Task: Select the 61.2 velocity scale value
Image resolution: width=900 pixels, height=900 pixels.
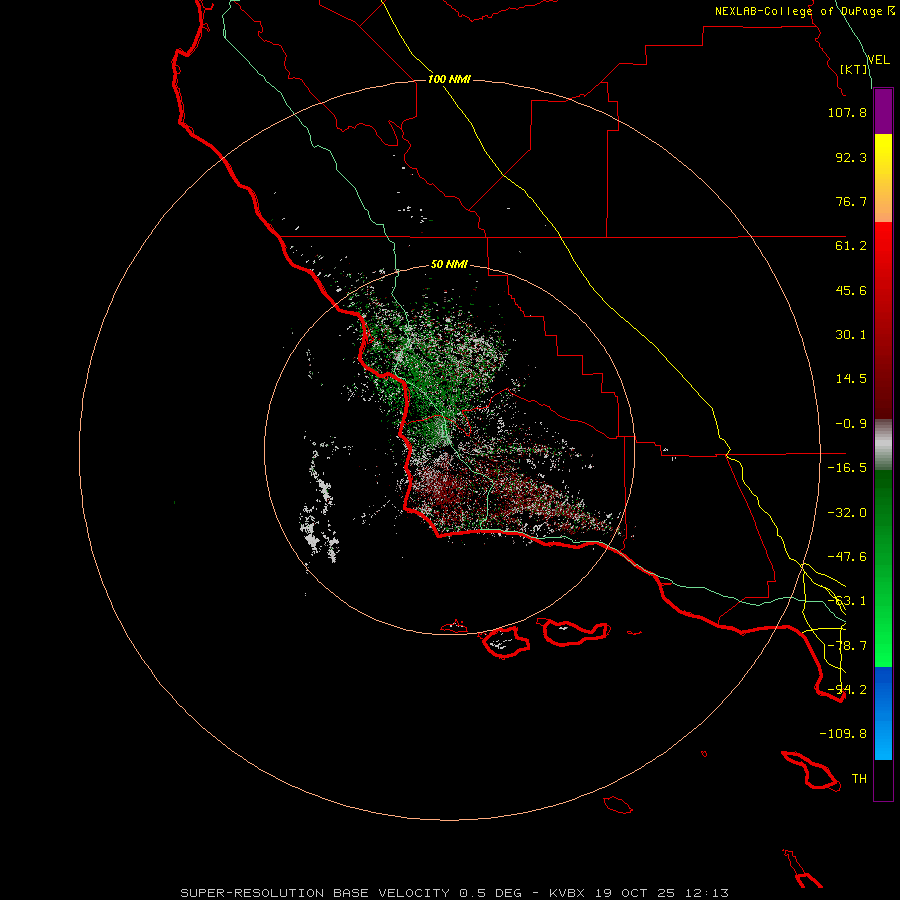Action: 851,246
